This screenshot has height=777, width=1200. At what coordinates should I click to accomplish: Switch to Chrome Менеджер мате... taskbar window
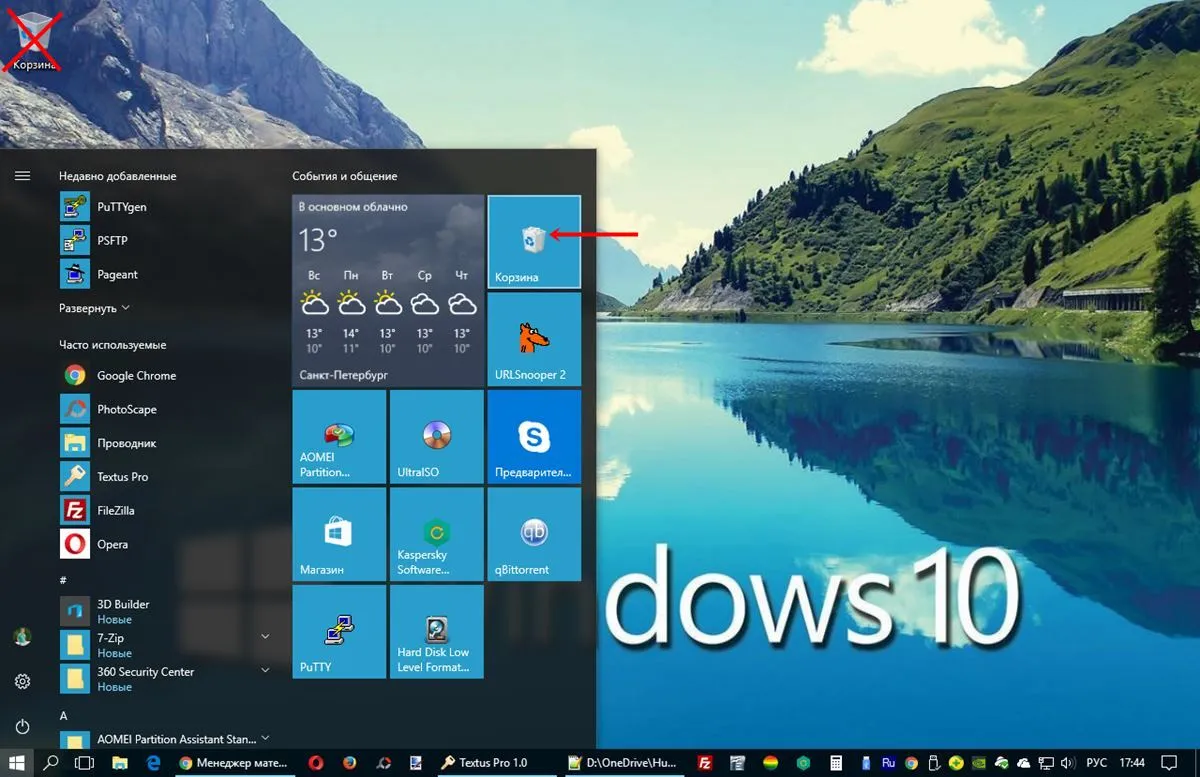pos(236,763)
